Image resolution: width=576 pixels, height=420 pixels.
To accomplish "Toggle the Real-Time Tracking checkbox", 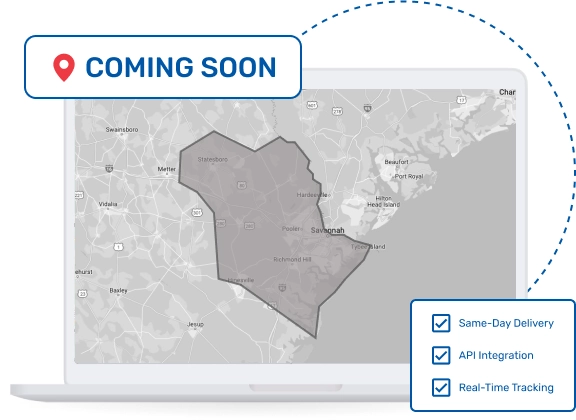I will click(441, 387).
